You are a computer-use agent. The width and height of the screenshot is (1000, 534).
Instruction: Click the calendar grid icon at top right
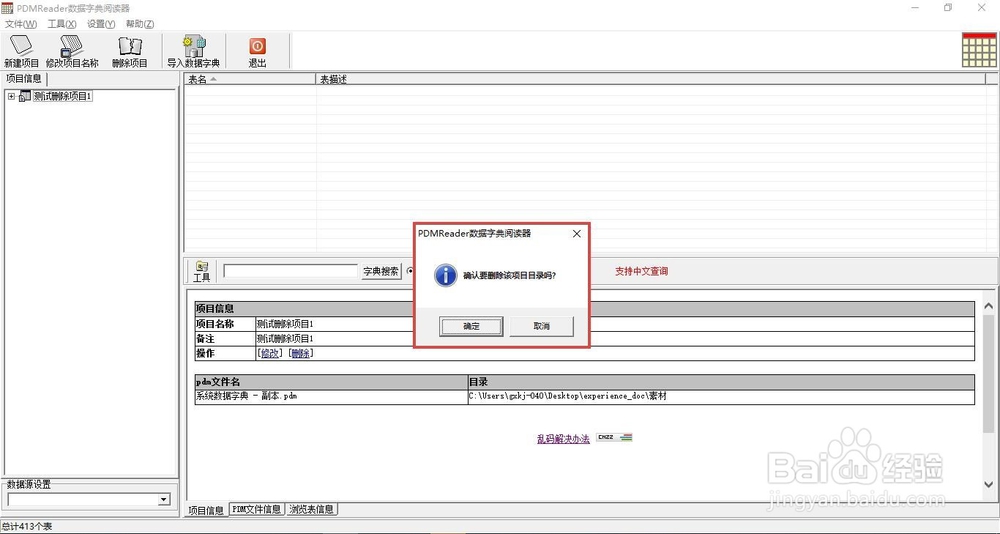click(x=979, y=50)
